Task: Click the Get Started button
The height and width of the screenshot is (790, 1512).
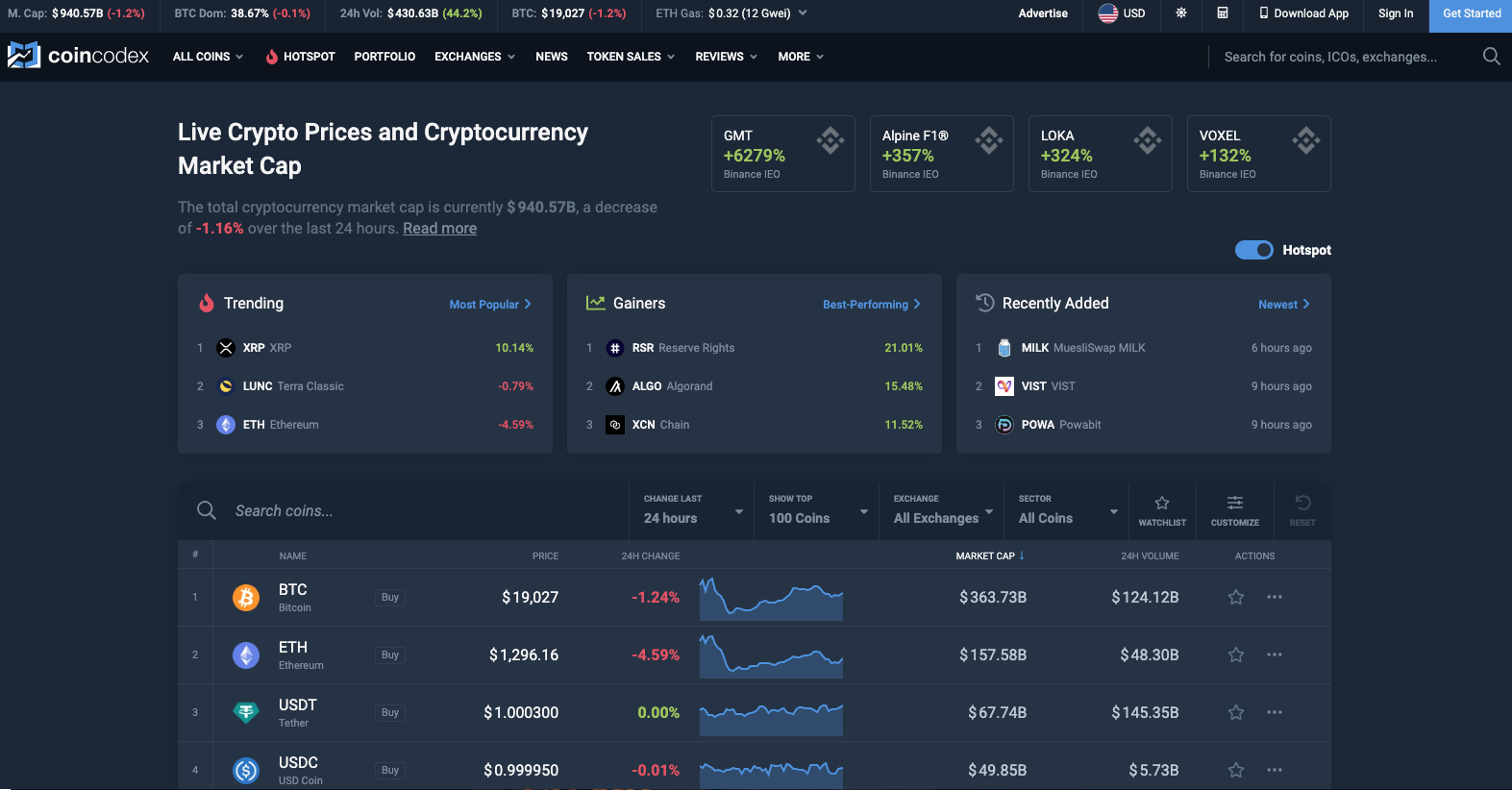Action: 1471,15
